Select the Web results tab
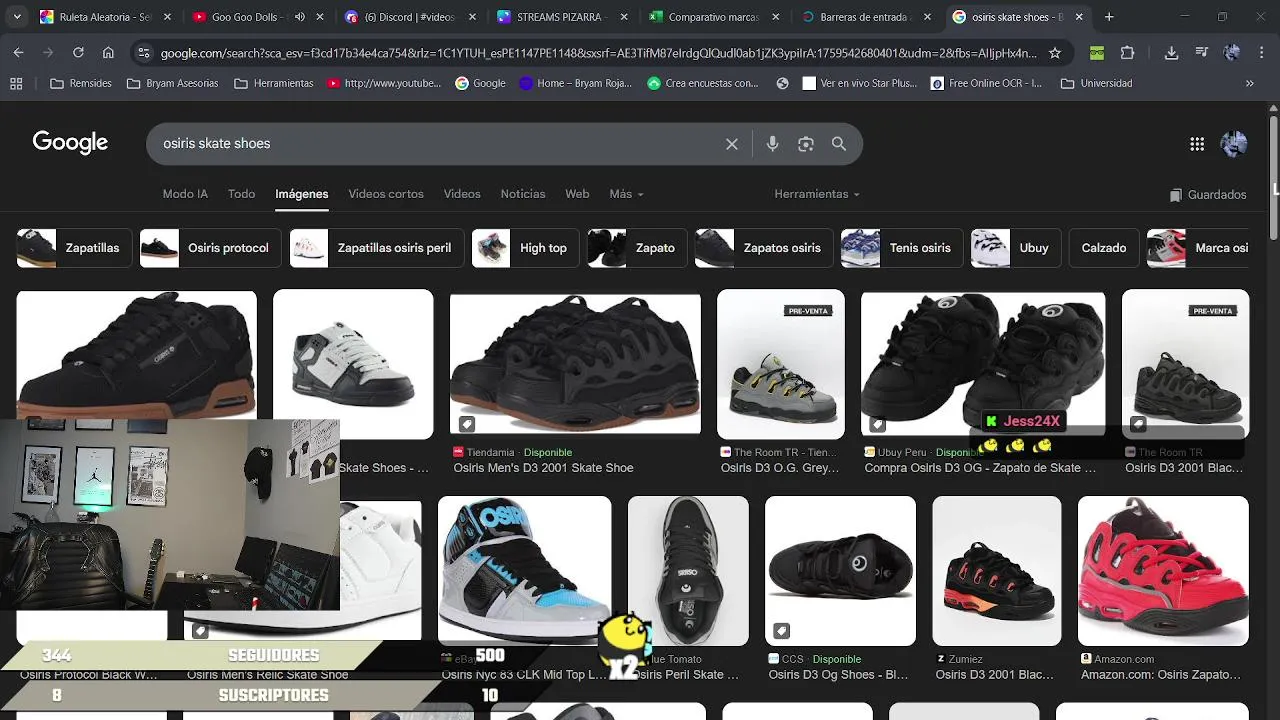This screenshot has width=1280, height=720. (577, 194)
